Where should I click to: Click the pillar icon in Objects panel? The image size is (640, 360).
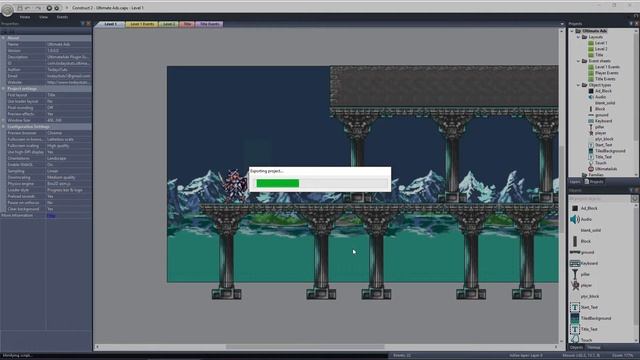click(575, 275)
